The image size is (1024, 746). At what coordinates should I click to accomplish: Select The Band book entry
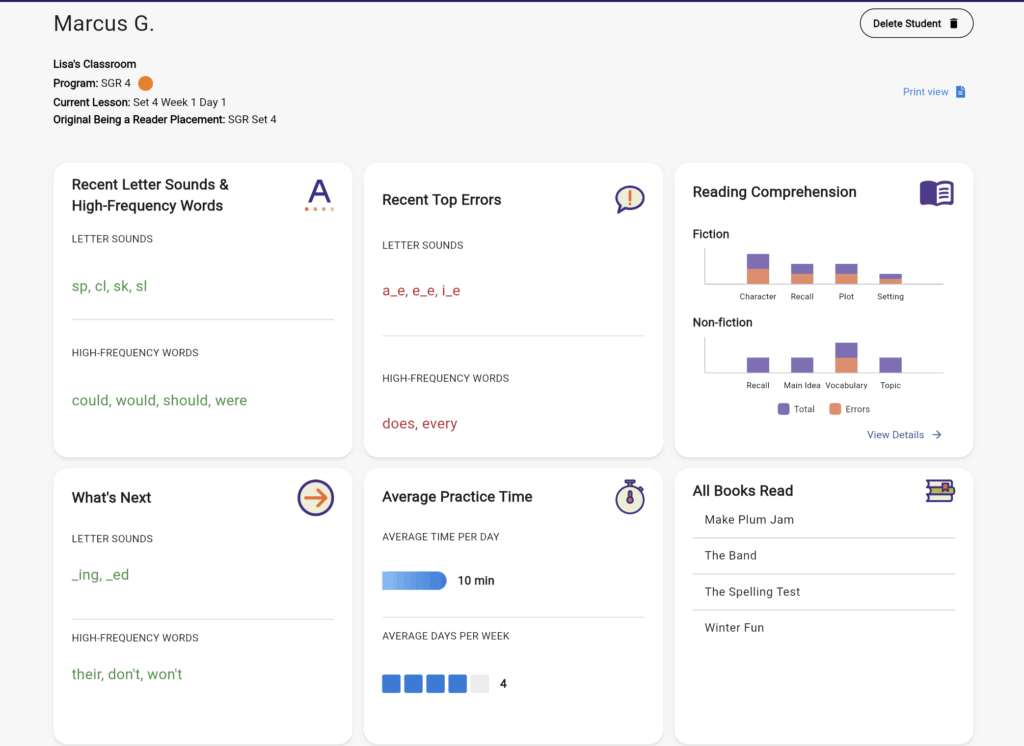pyautogui.click(x=730, y=556)
